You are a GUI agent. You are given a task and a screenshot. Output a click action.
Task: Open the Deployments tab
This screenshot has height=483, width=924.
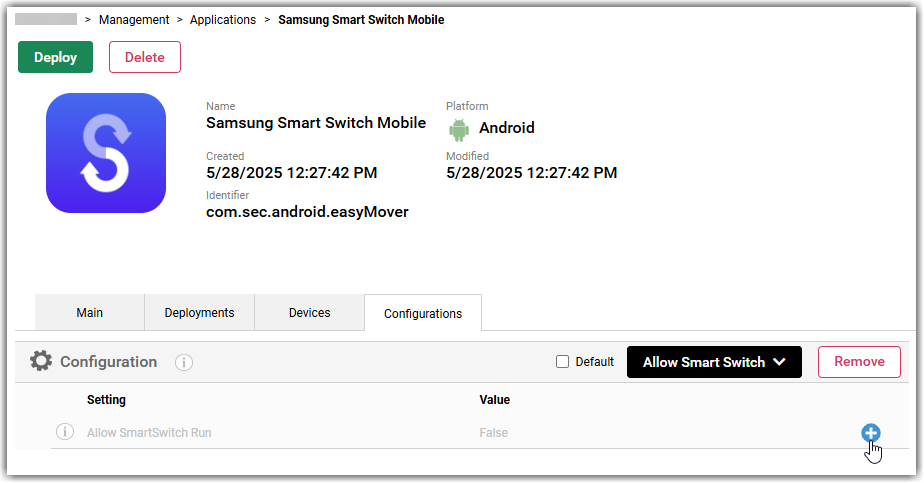point(199,313)
